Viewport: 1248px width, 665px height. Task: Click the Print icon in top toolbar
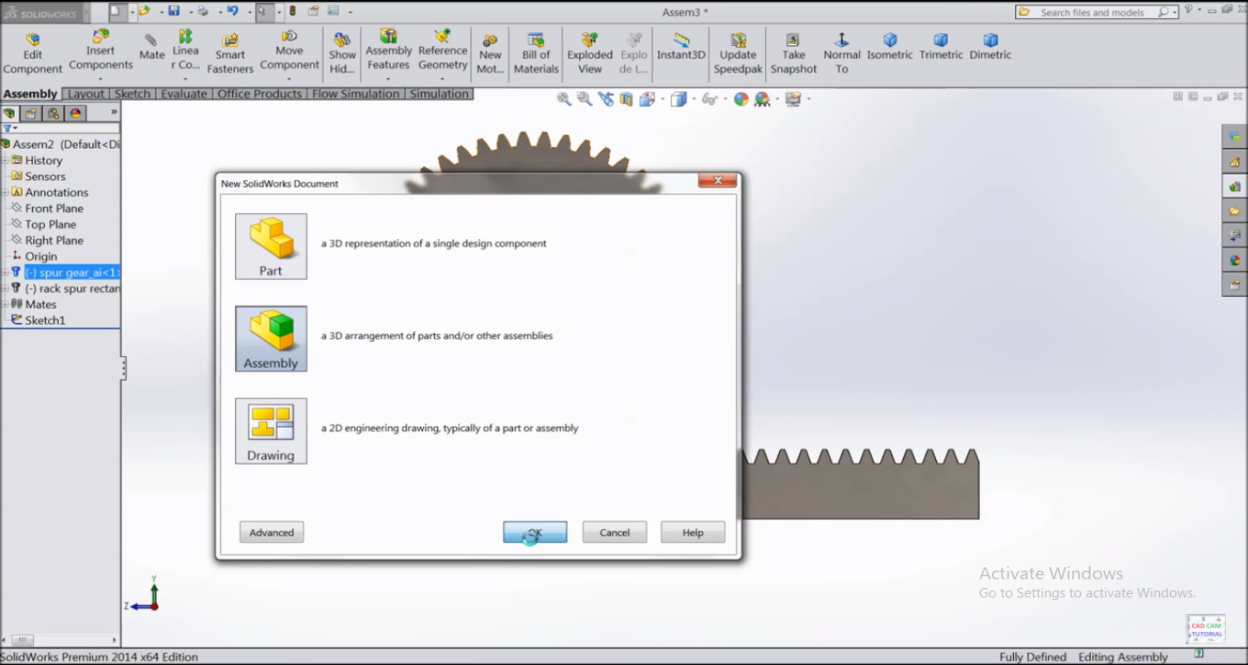pos(203,11)
